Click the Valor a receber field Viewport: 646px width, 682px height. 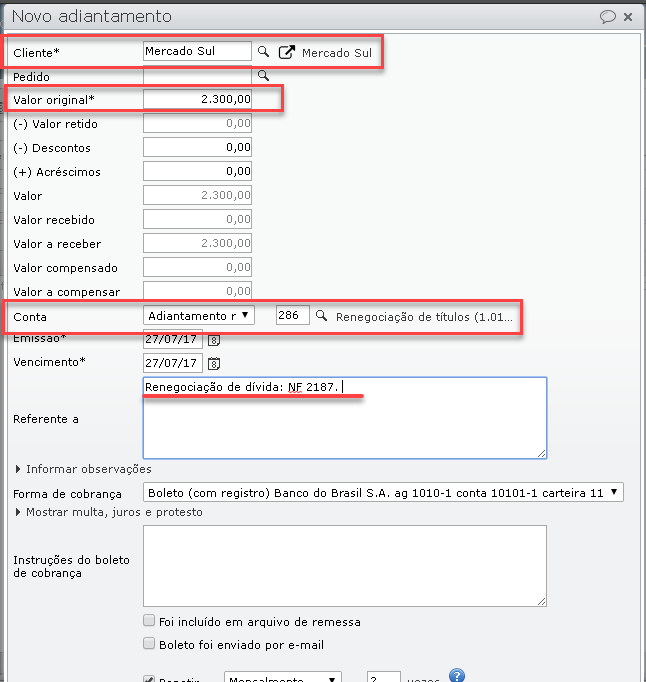point(197,243)
